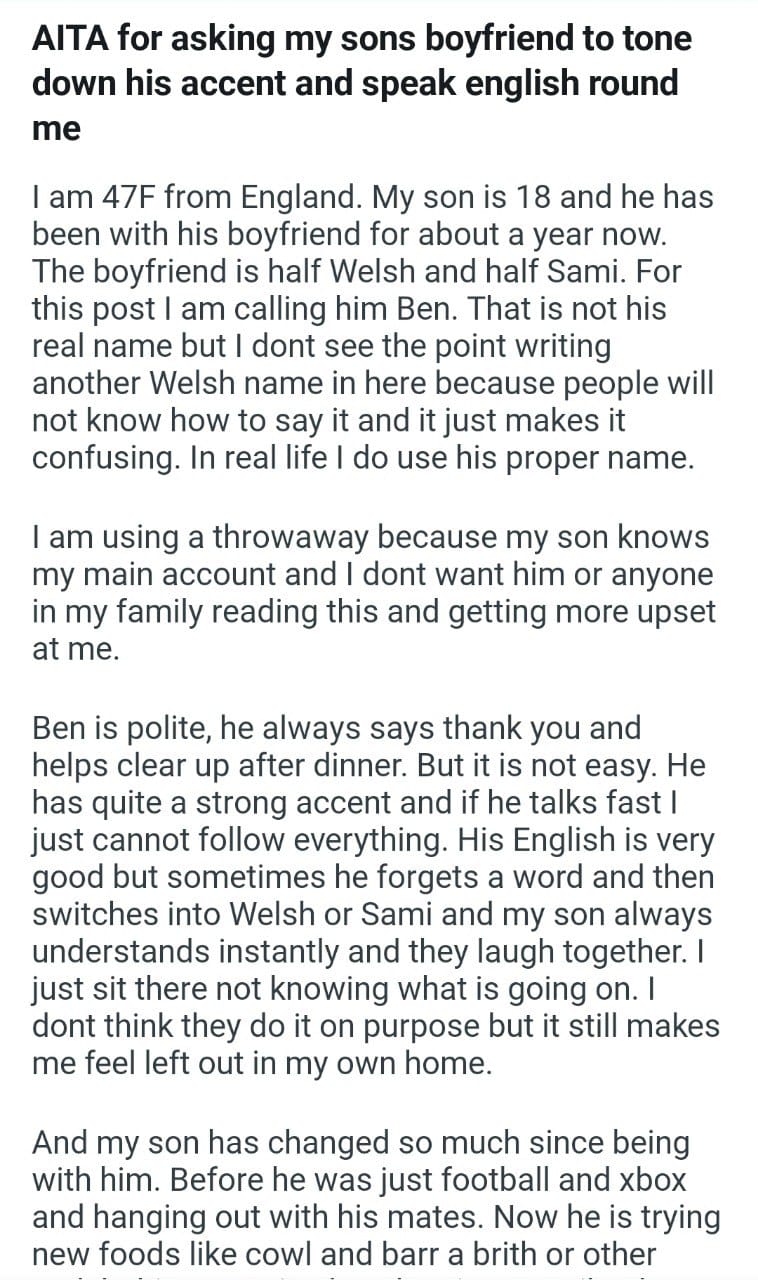The width and height of the screenshot is (758, 1280).
Task: Click the paragraph about using a throwaway
Action: [374, 593]
